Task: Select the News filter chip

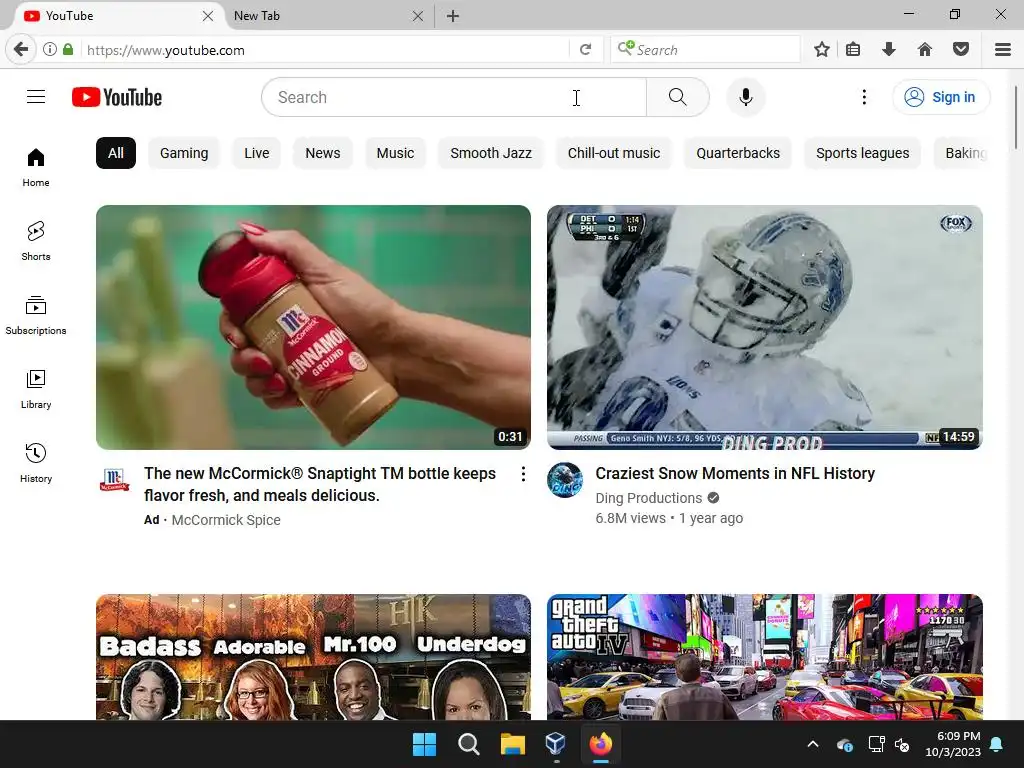Action: pos(323,153)
